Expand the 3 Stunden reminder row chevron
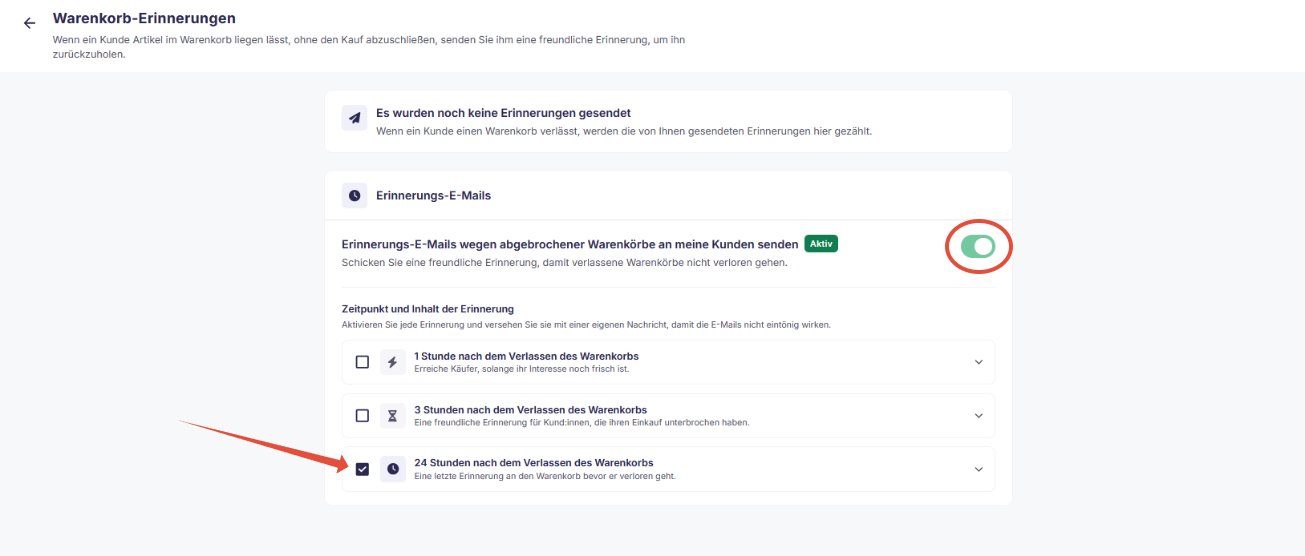This screenshot has width=1305, height=556. [x=979, y=416]
